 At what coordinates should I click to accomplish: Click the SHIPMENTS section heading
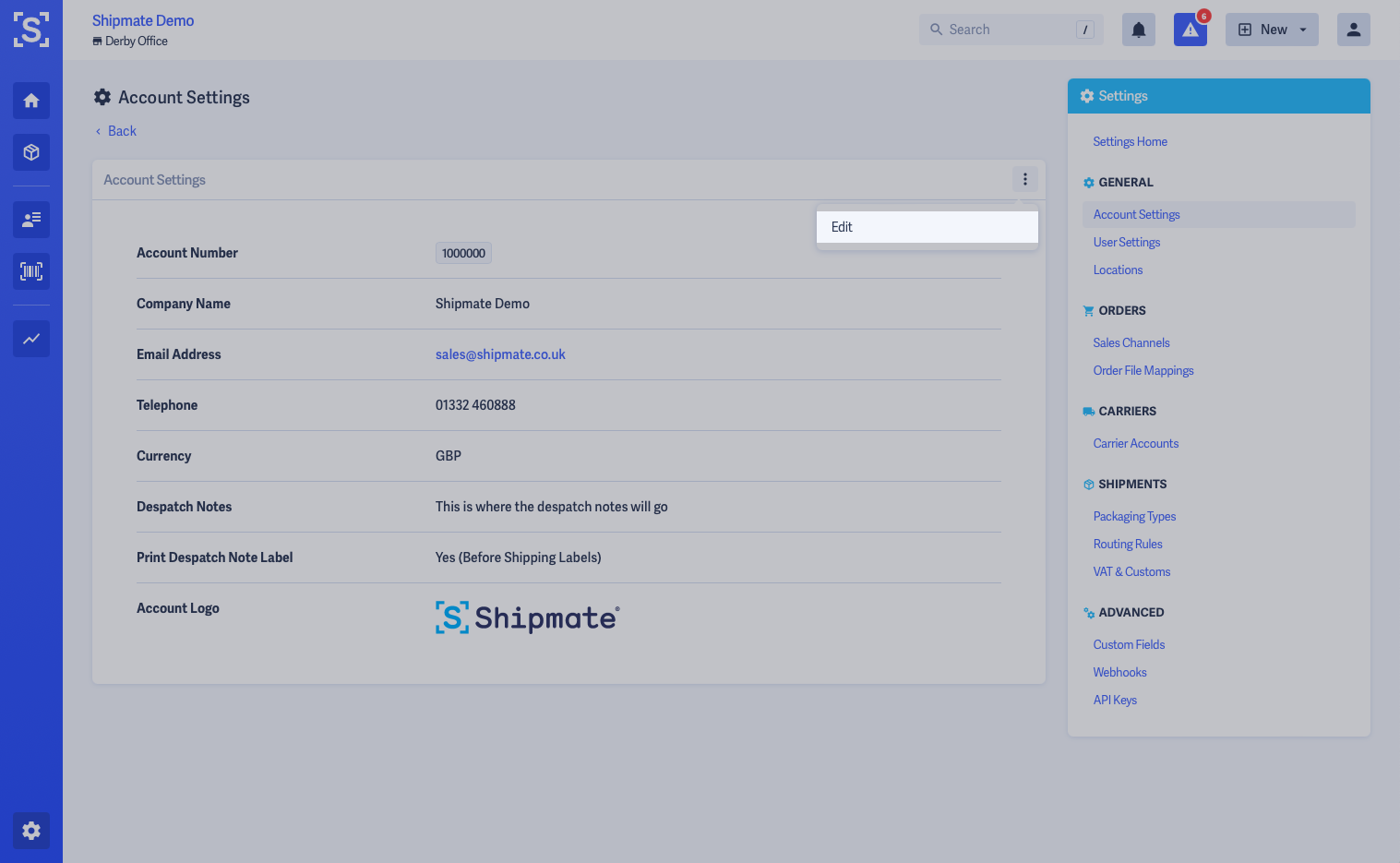[x=1132, y=485]
